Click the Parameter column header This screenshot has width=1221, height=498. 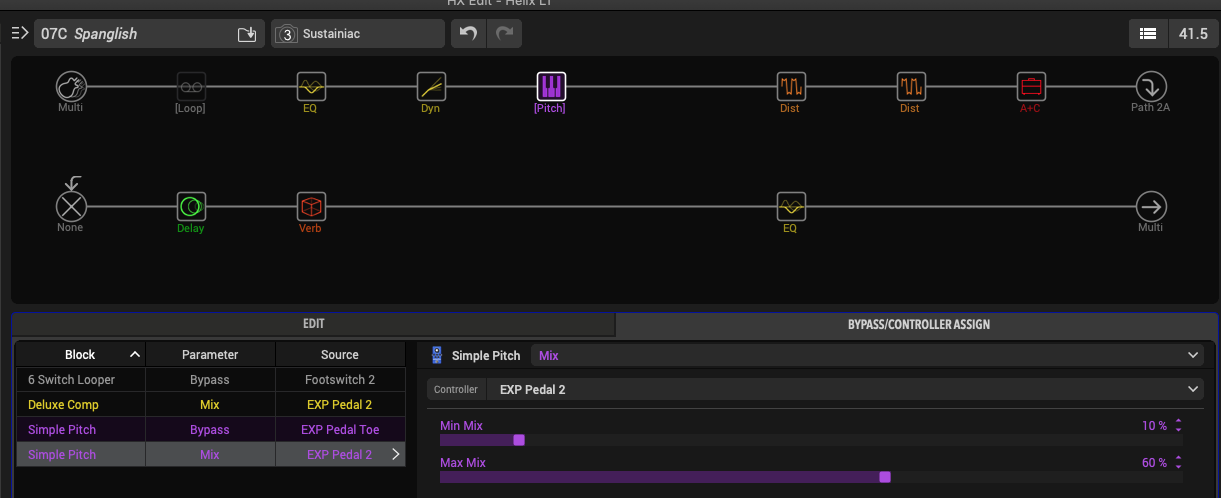point(210,354)
